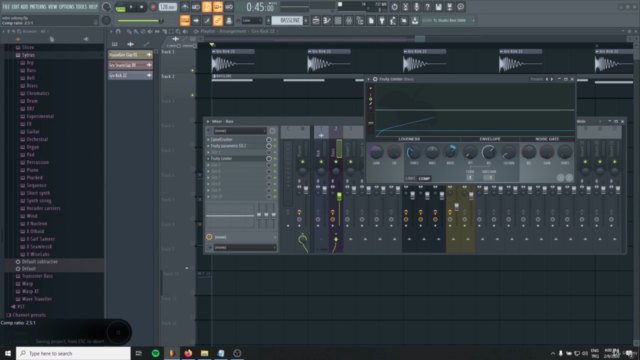Viewport: 640px width, 360px height.
Task: Select the Fruity Limiter effect slot
Action: (x=237, y=158)
